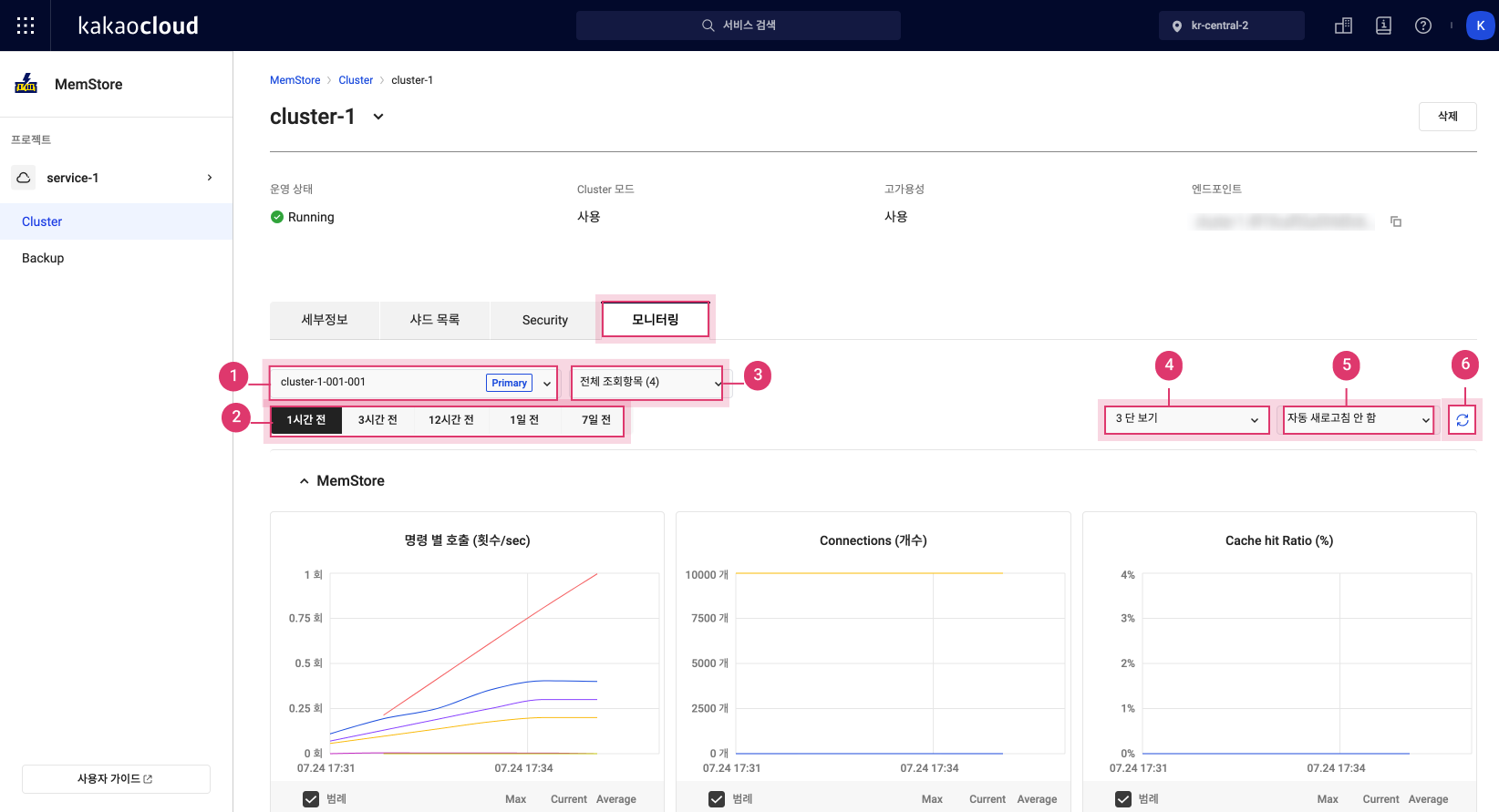Click the red line in 명령 별 호출 chart
This screenshot has width=1499, height=812.
point(491,644)
